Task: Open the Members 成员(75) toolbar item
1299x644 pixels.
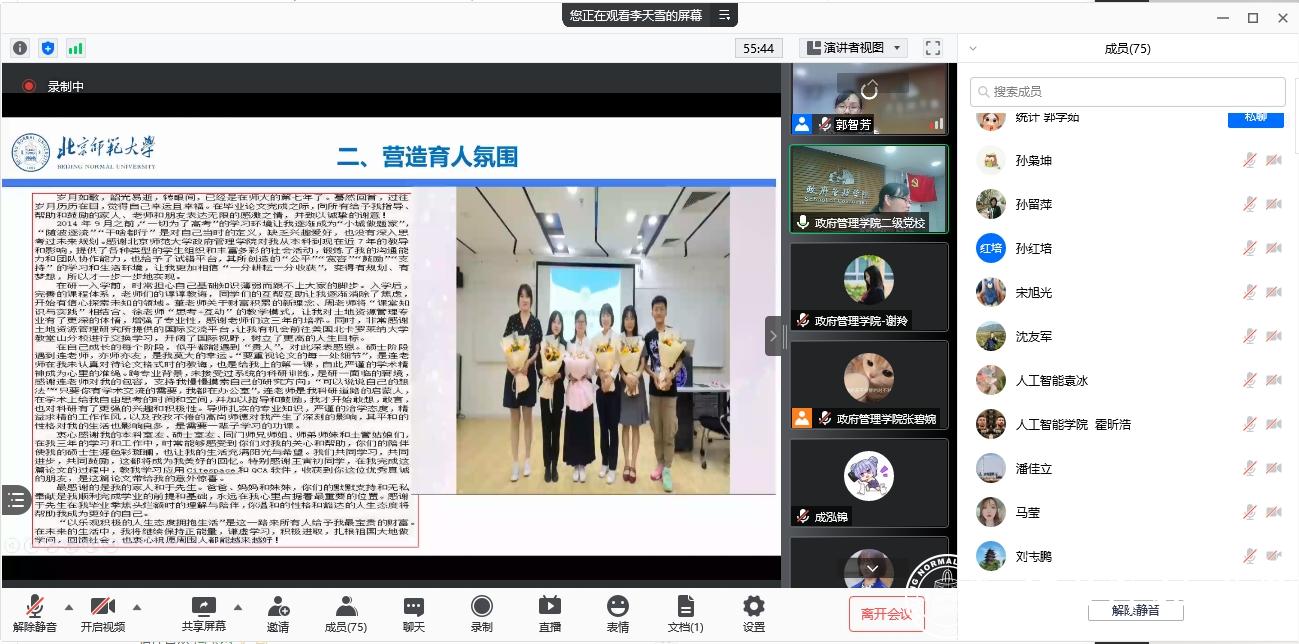Action: pyautogui.click(x=345, y=611)
